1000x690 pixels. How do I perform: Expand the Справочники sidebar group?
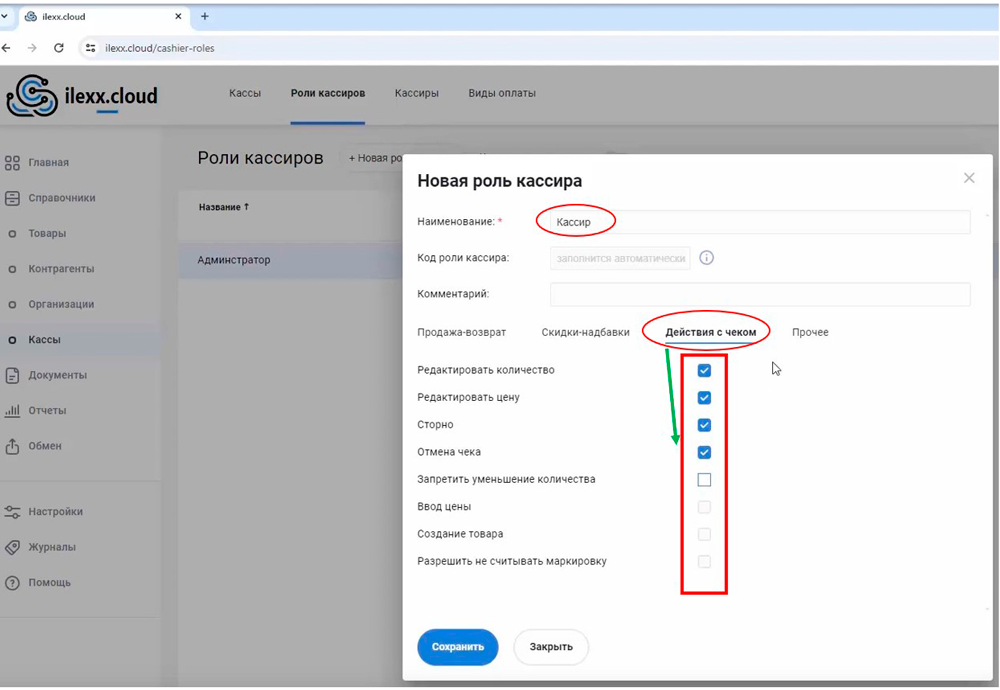[61, 198]
